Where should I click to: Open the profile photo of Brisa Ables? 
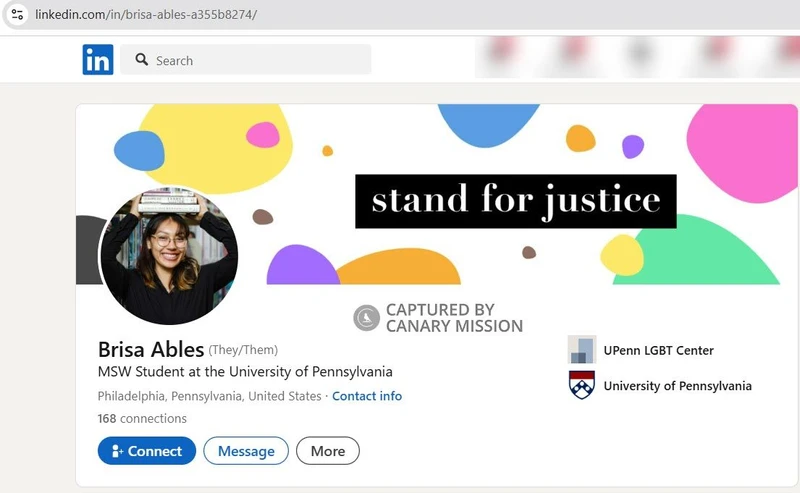click(169, 255)
